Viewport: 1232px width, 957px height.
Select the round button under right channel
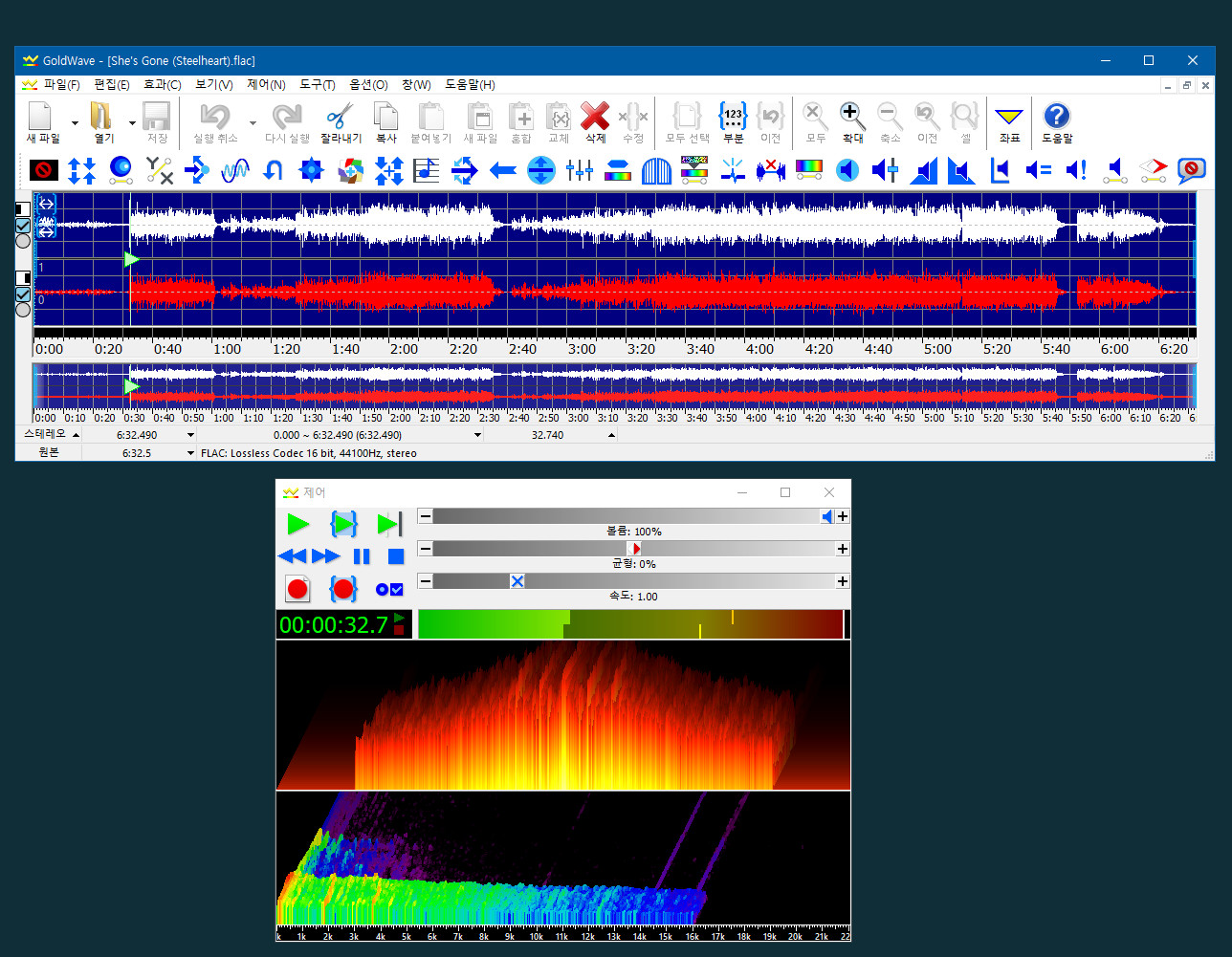pos(23,310)
